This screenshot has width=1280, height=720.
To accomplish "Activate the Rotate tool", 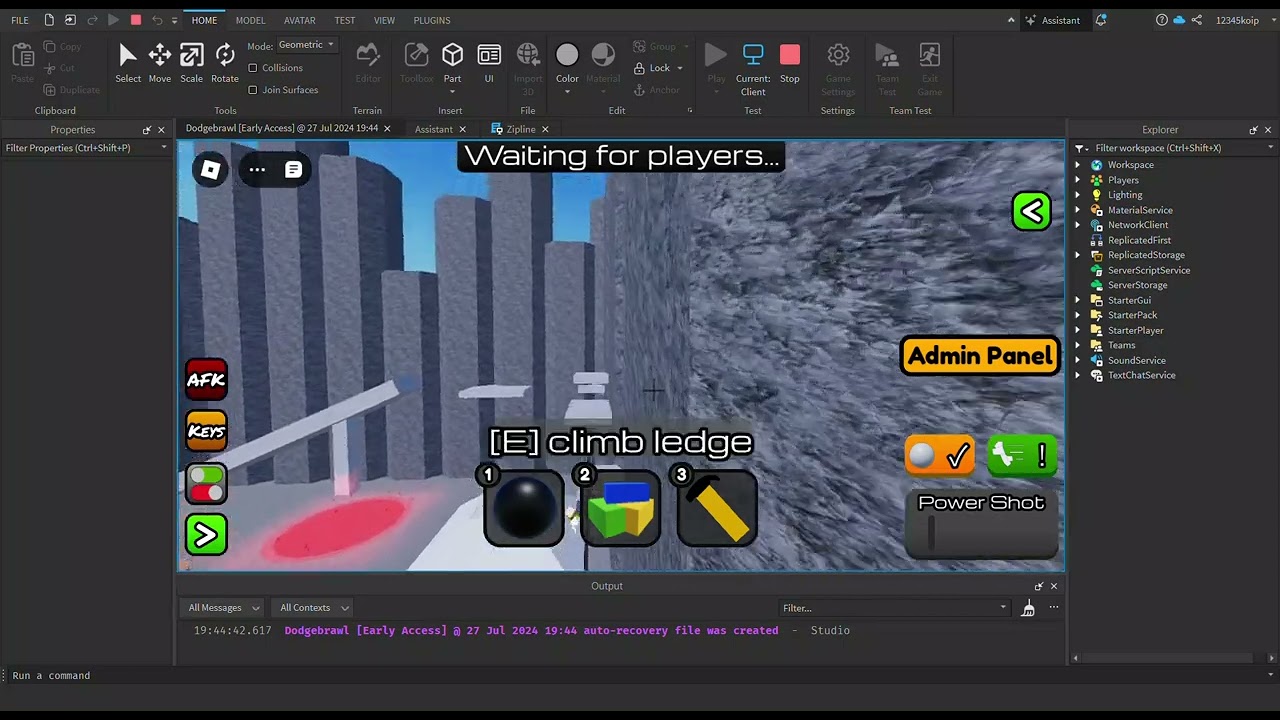I will (225, 62).
